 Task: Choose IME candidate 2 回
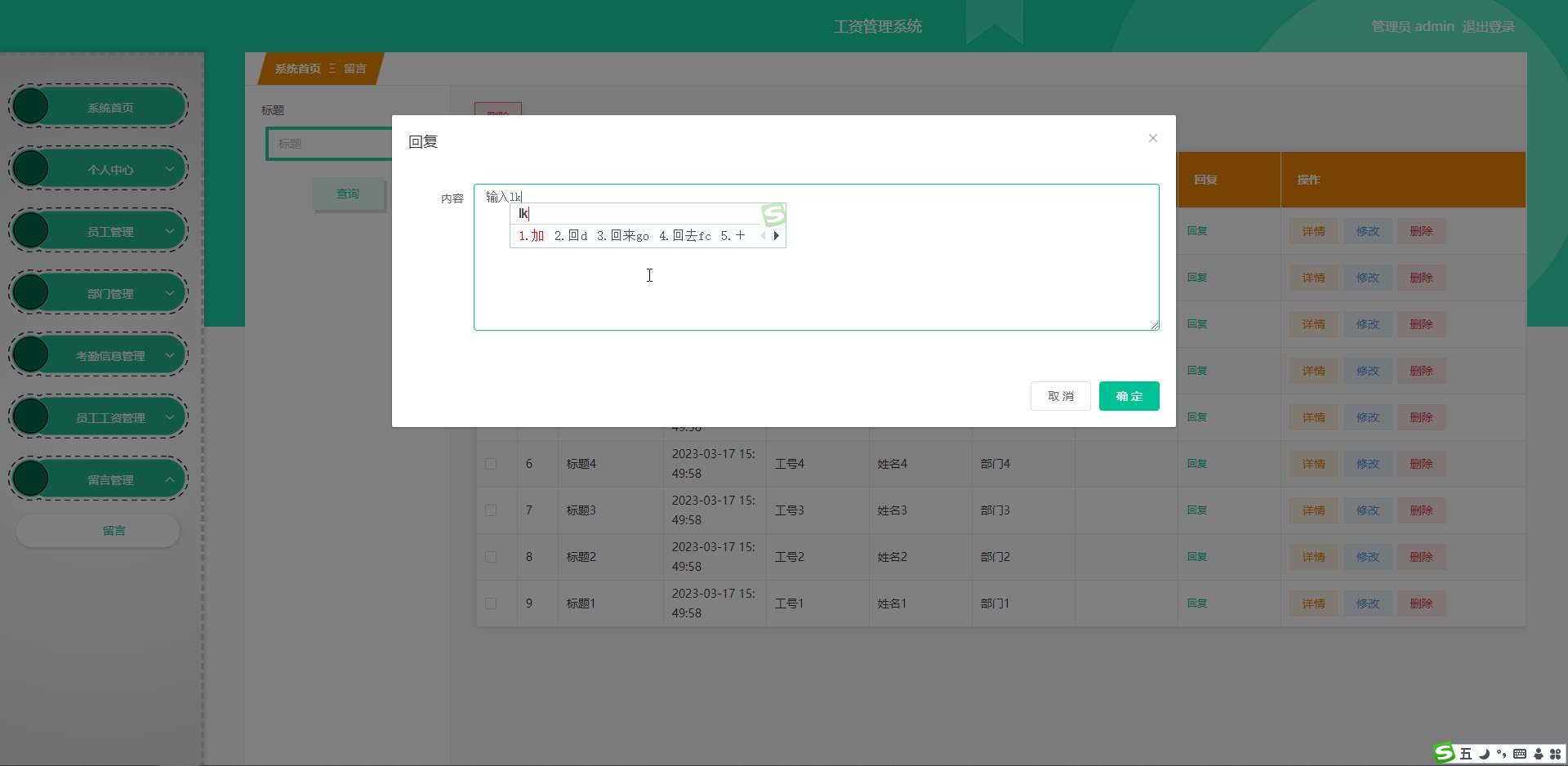tap(571, 236)
